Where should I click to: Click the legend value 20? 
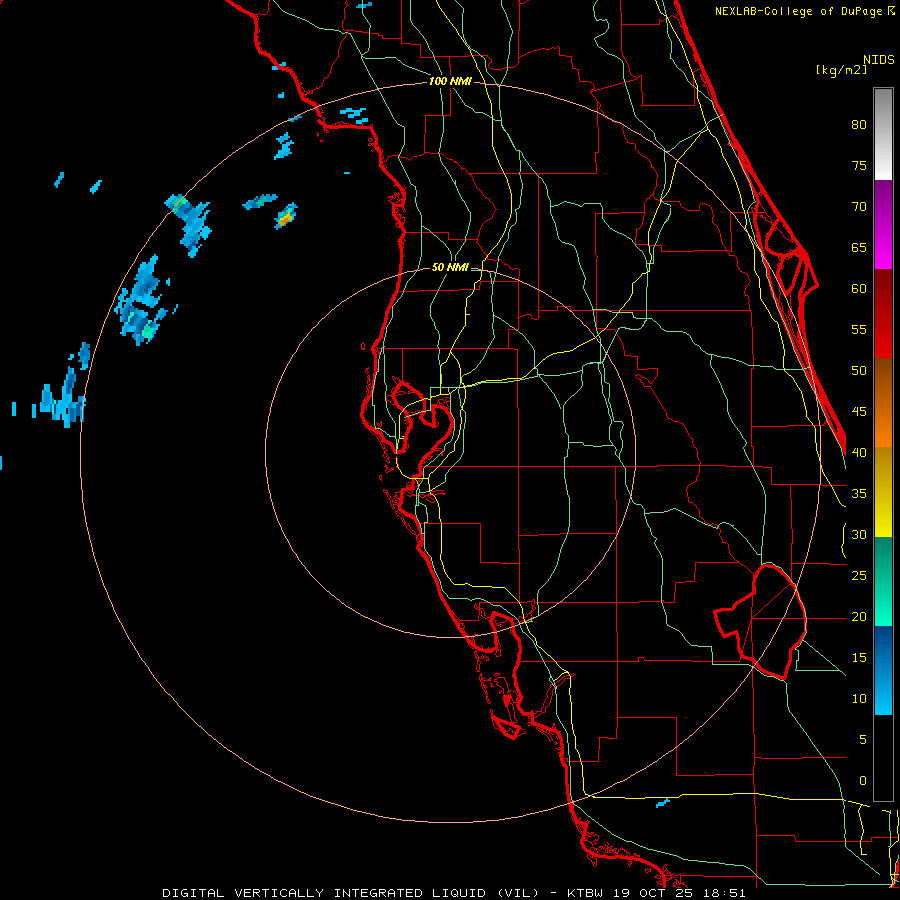[859, 616]
